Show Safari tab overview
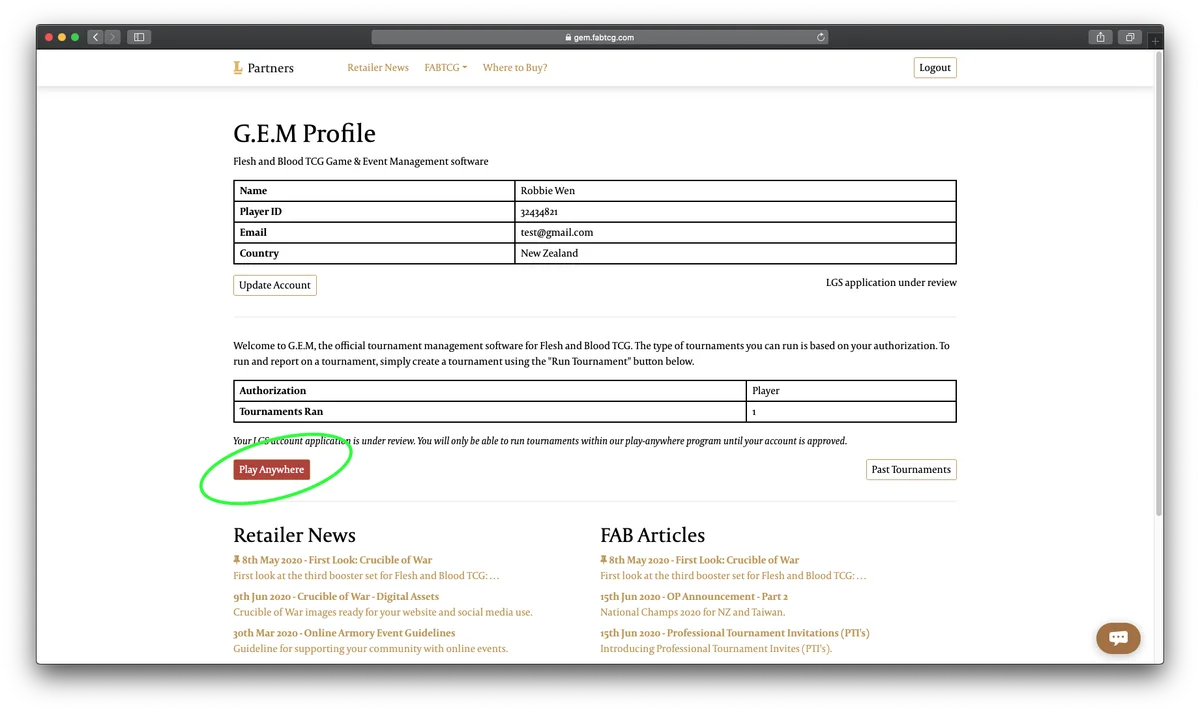Image resolution: width=1200 pixels, height=712 pixels. [1130, 37]
